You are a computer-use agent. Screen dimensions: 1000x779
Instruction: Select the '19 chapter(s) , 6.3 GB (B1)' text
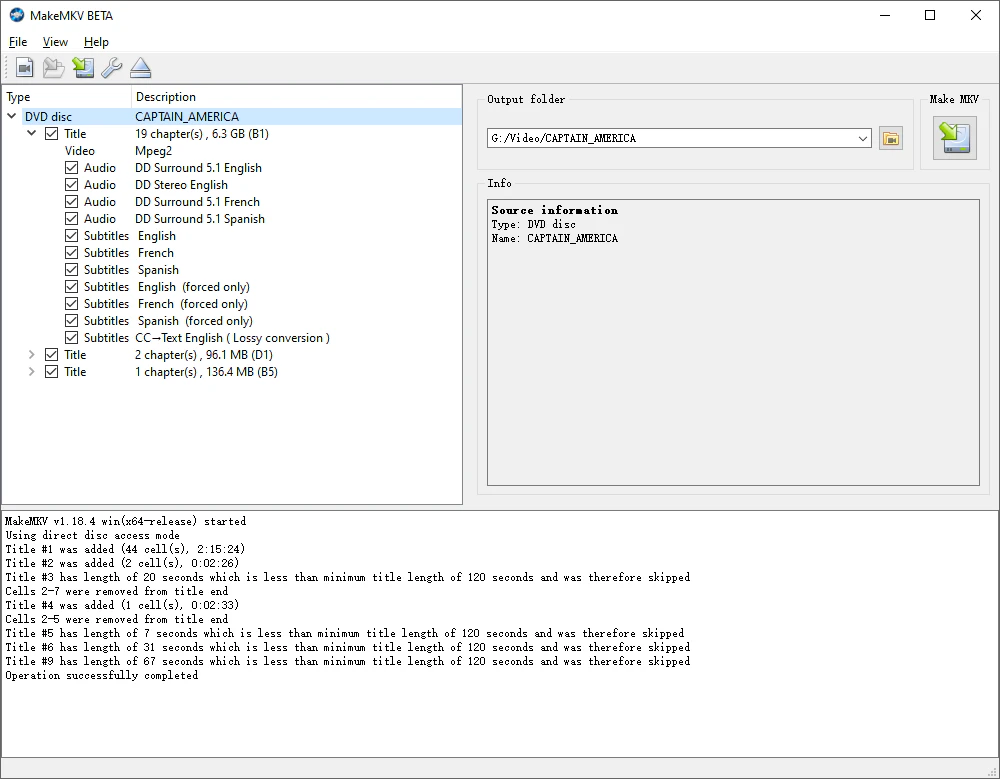coord(202,134)
